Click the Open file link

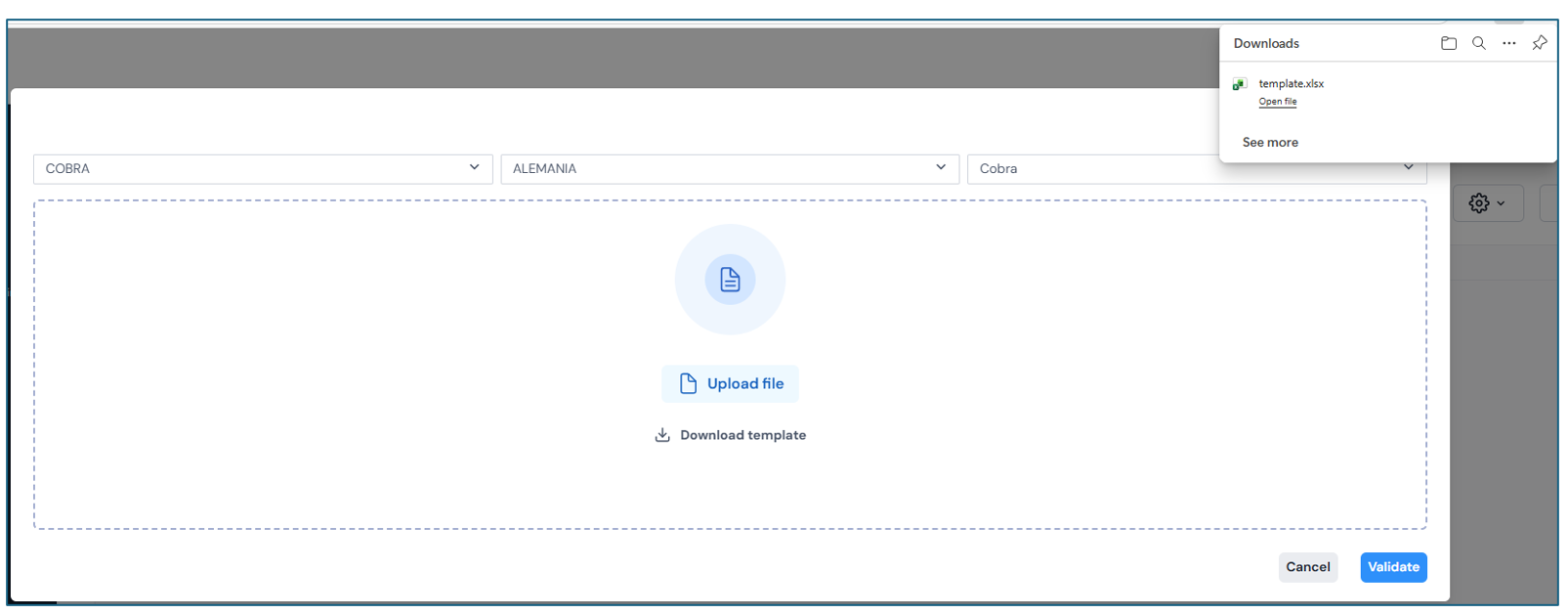pos(1277,102)
